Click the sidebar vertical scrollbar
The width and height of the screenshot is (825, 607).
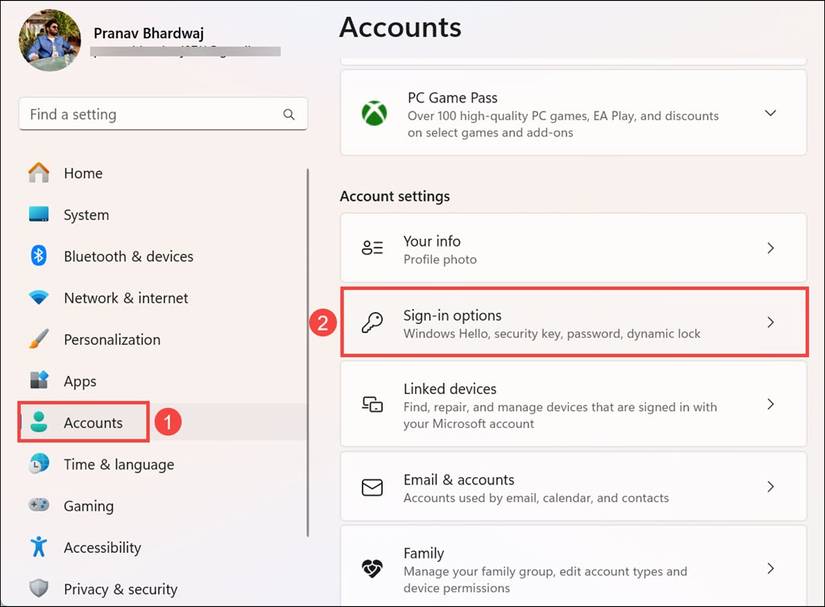pos(308,352)
